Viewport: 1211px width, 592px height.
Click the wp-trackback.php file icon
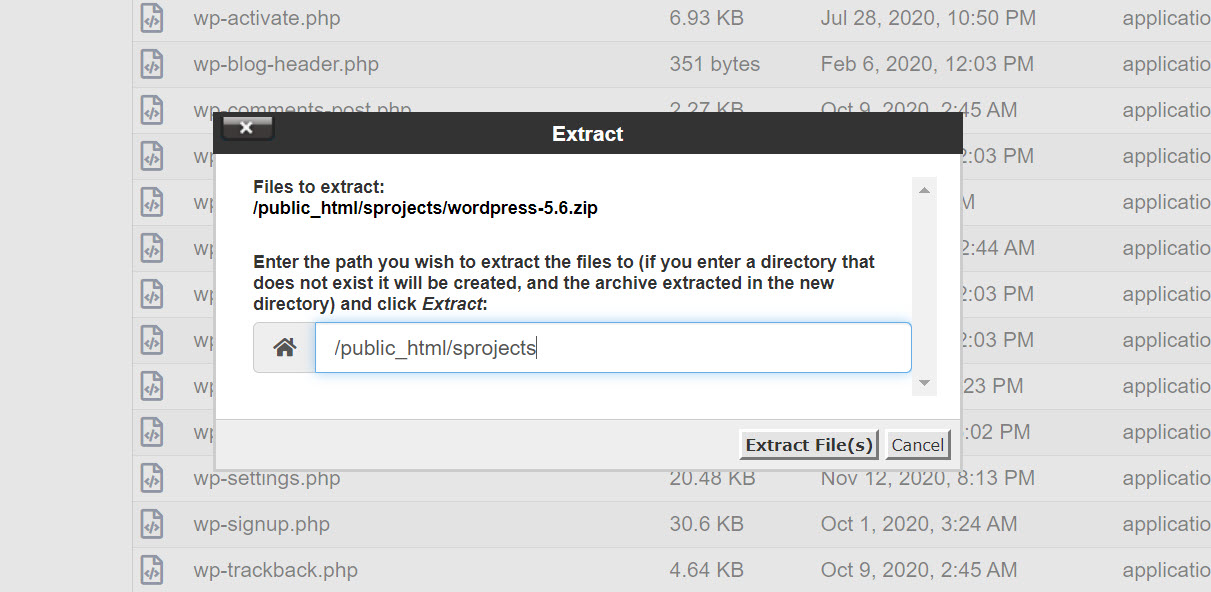(x=151, y=570)
